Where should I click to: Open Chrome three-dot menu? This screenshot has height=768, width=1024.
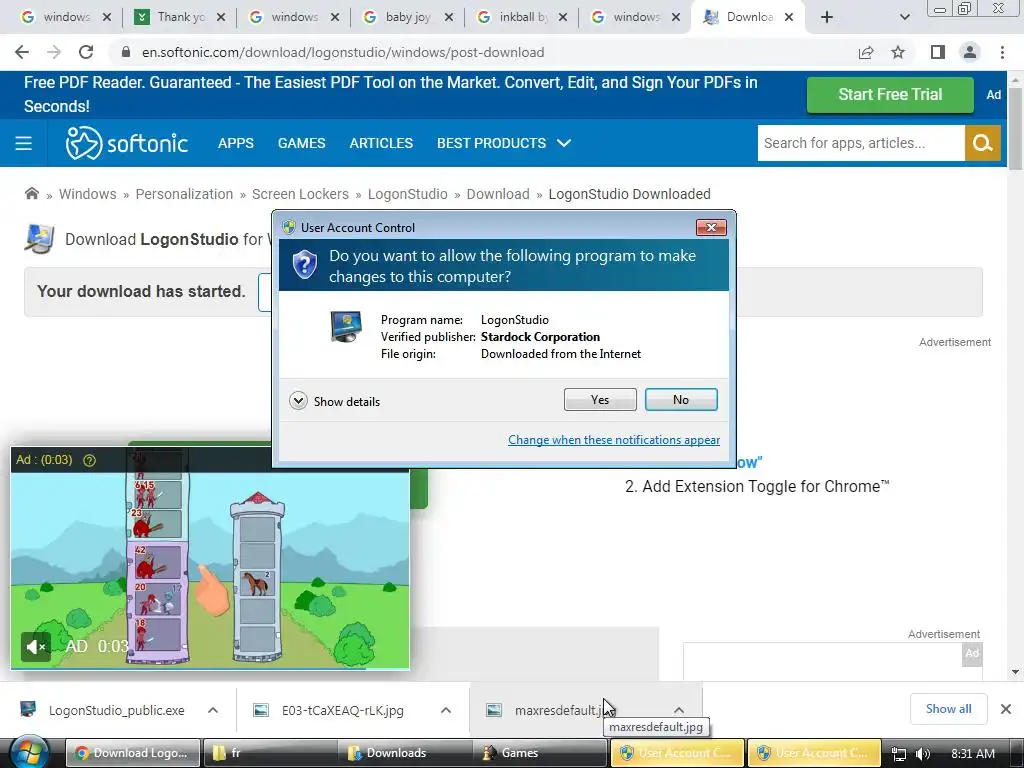1002,52
